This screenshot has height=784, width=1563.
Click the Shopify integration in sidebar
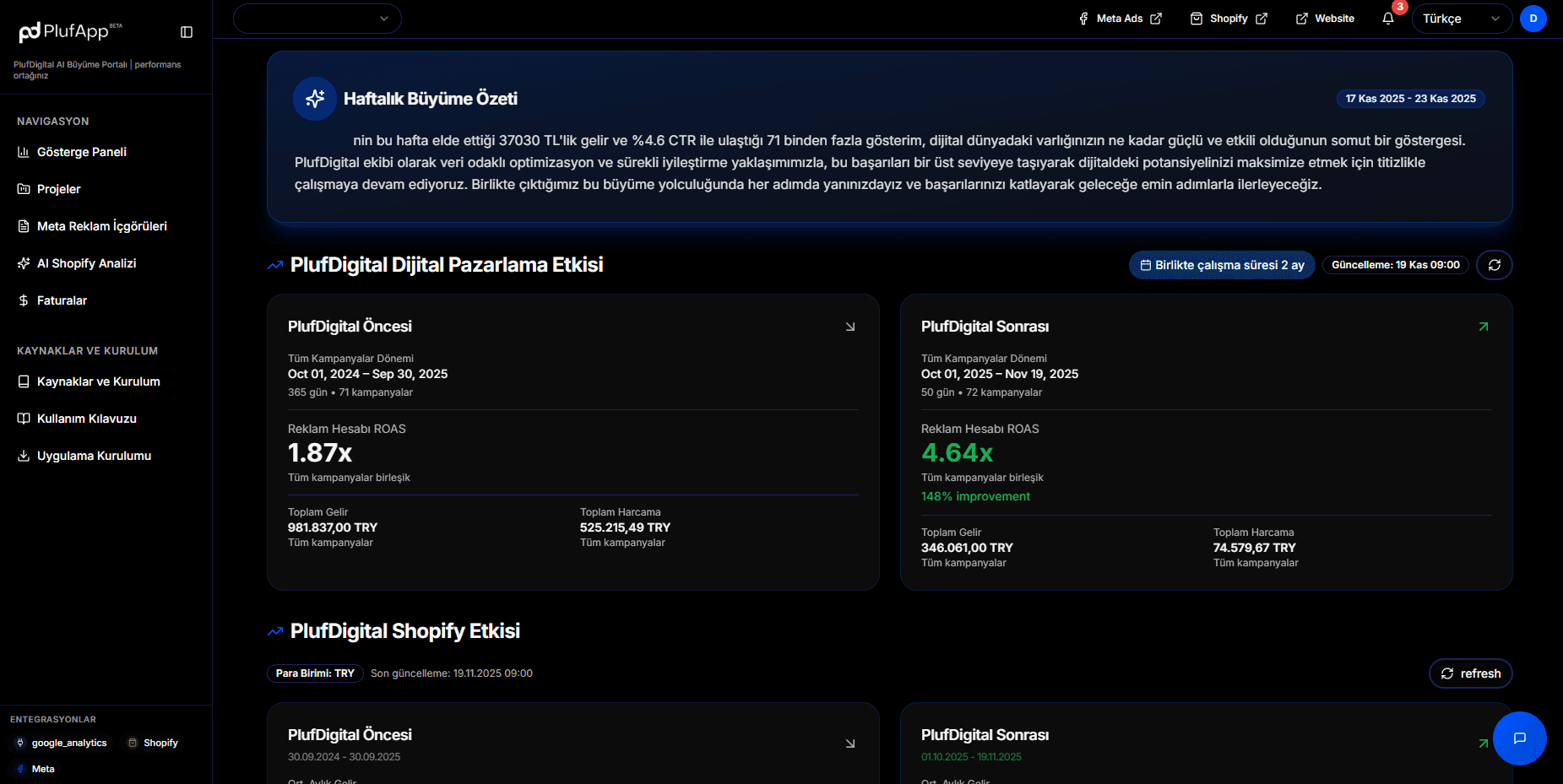[153, 743]
